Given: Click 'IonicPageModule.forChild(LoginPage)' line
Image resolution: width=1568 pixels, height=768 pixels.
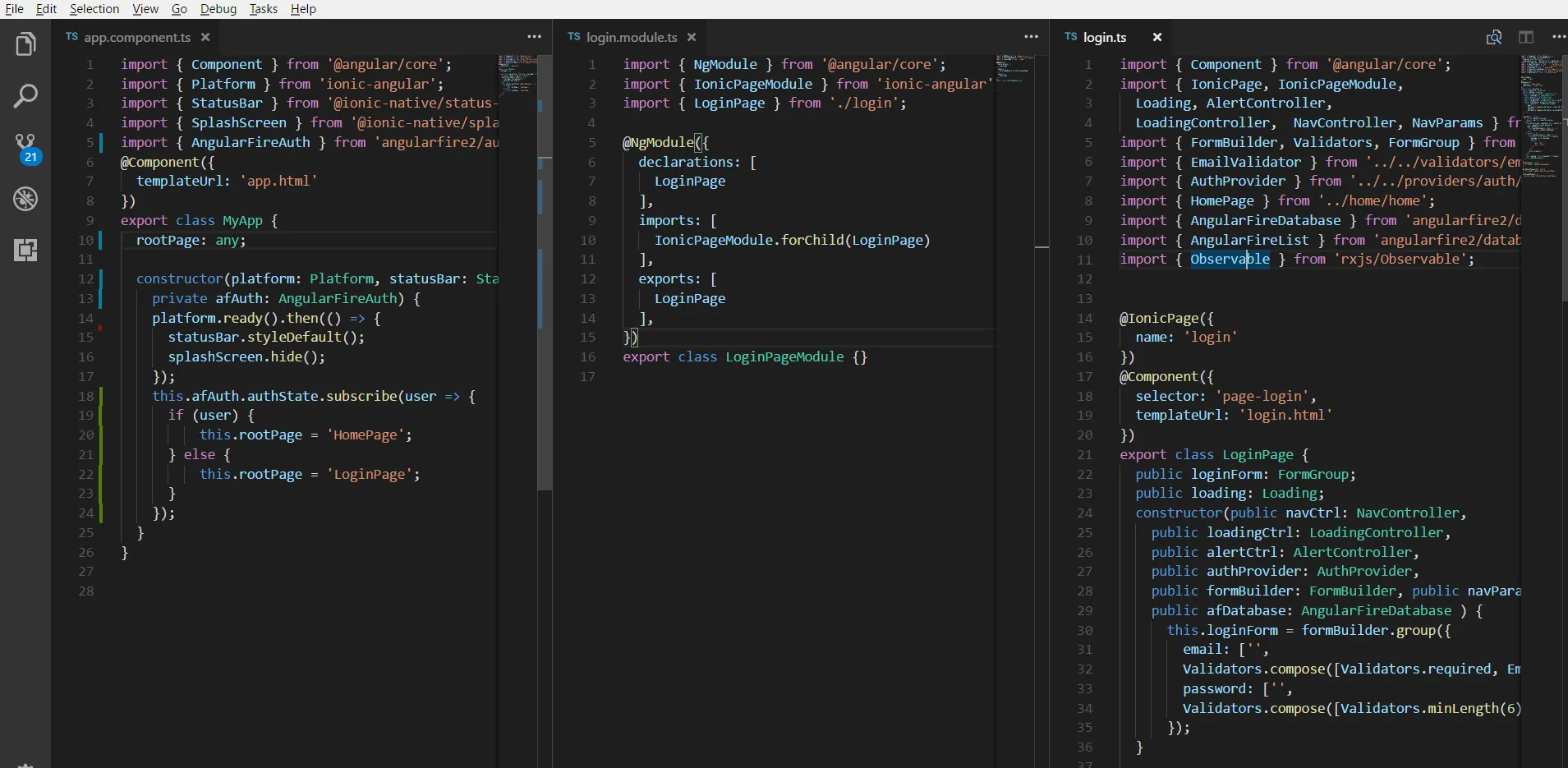Looking at the screenshot, I should (x=793, y=241).
